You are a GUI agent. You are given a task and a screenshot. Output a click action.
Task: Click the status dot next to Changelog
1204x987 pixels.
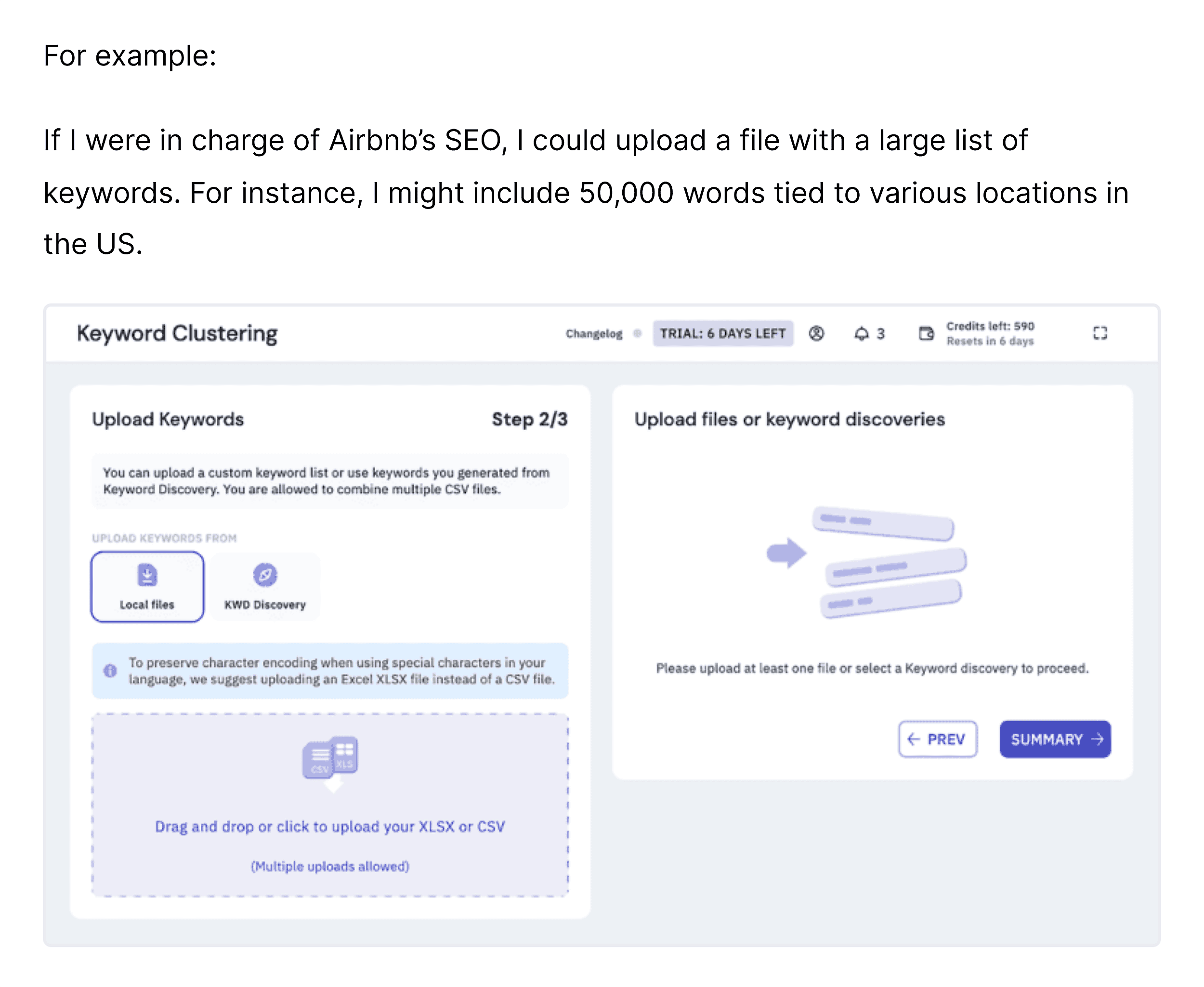coord(637,334)
